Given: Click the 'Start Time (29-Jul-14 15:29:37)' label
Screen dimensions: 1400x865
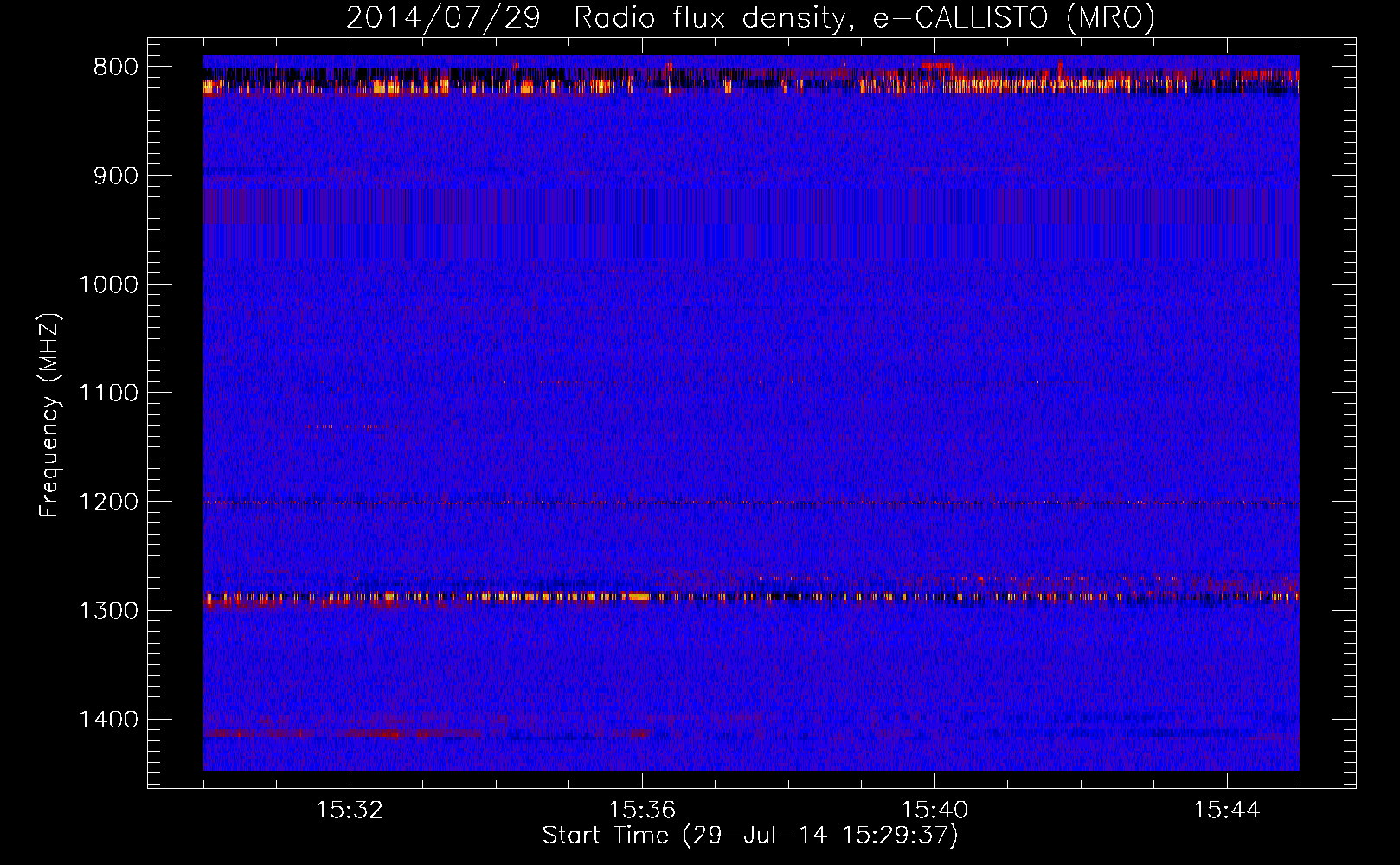Looking at the screenshot, I should (x=750, y=836).
